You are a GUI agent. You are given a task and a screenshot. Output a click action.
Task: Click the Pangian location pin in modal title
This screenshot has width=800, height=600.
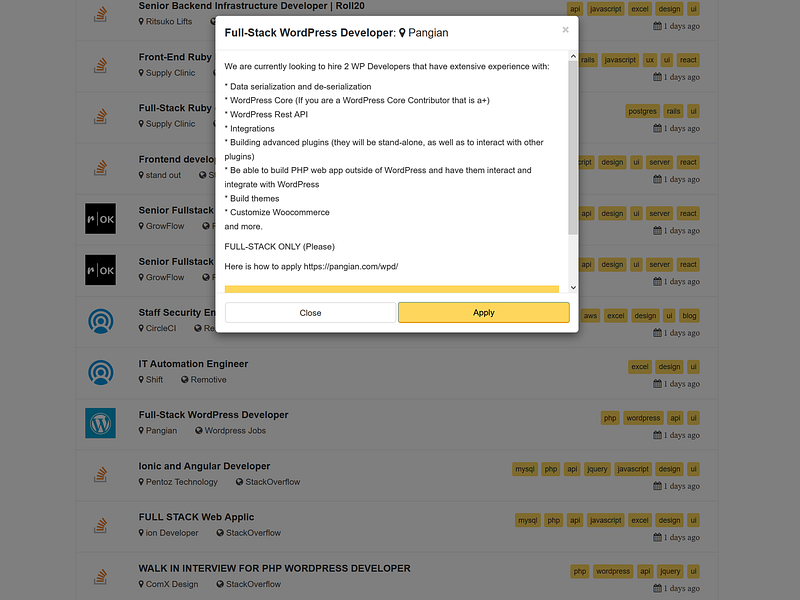(x=402, y=33)
